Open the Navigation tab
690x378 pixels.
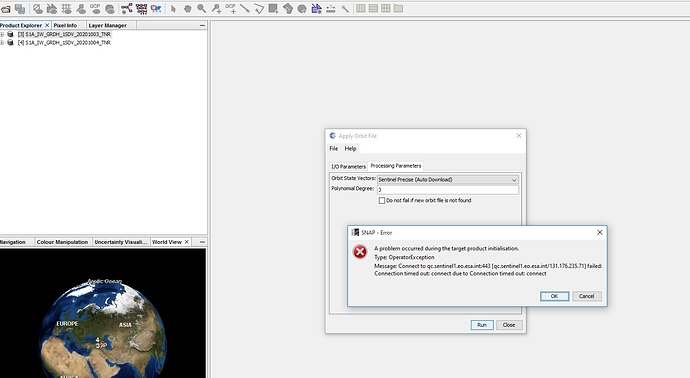13,242
